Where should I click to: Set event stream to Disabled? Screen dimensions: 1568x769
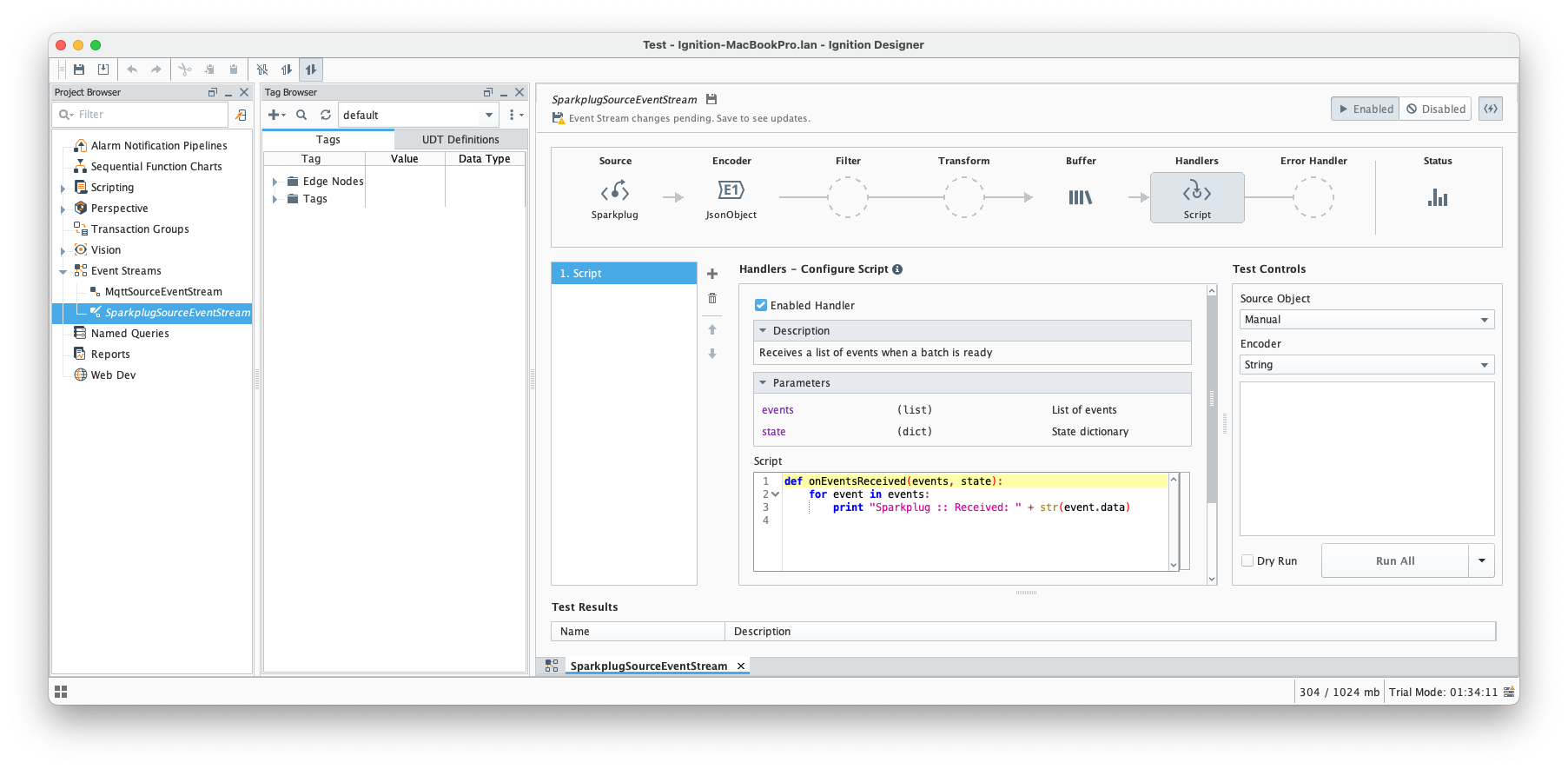coord(1435,109)
